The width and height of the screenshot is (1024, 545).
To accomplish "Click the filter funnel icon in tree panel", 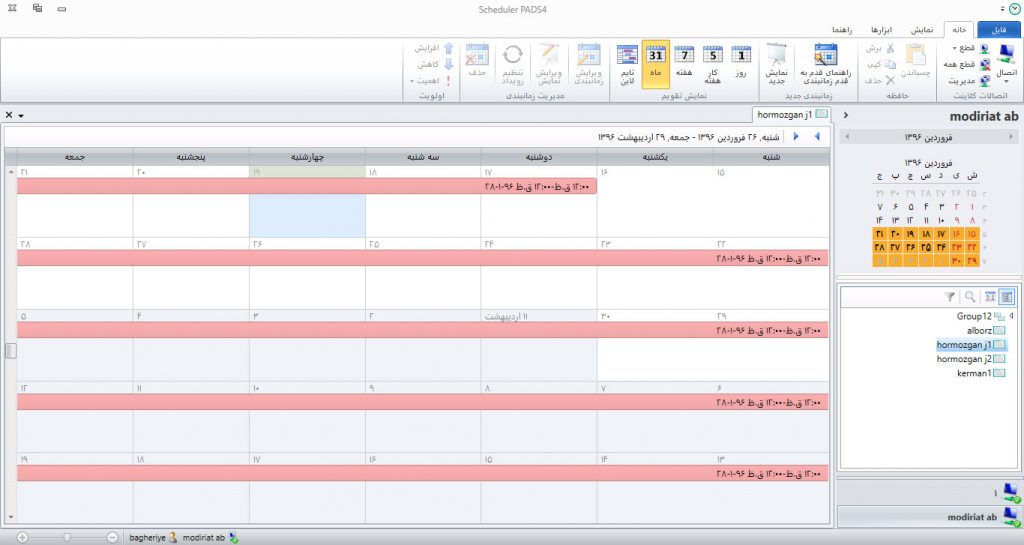I will (949, 297).
